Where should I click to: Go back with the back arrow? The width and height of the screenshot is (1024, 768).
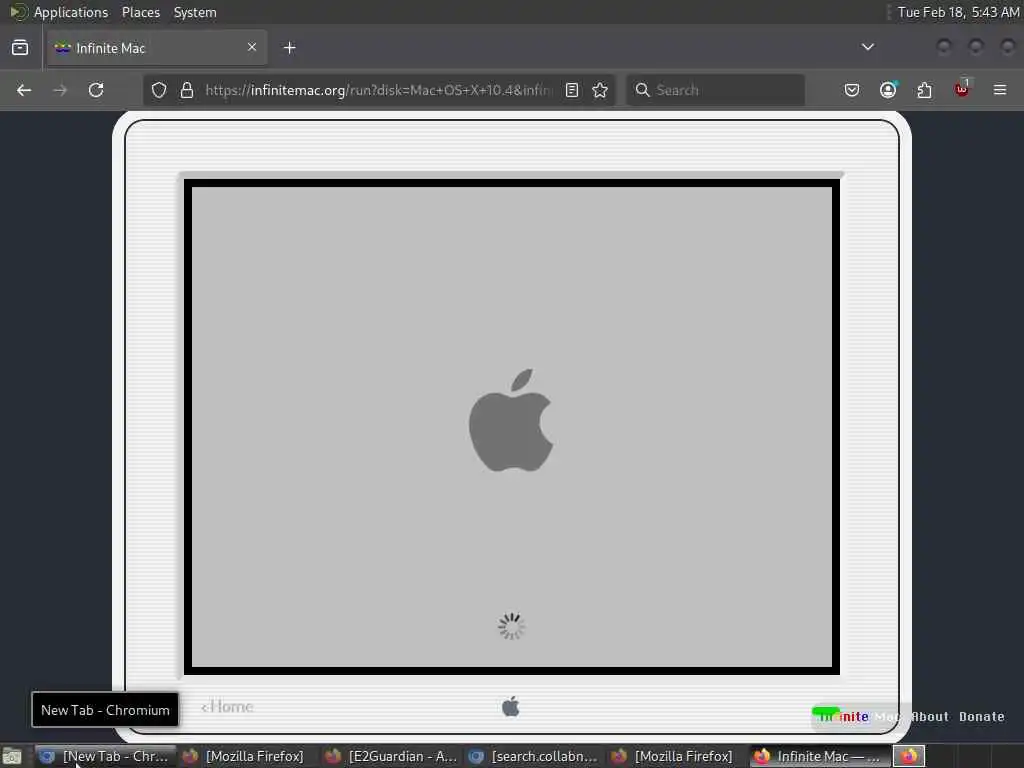coord(24,90)
